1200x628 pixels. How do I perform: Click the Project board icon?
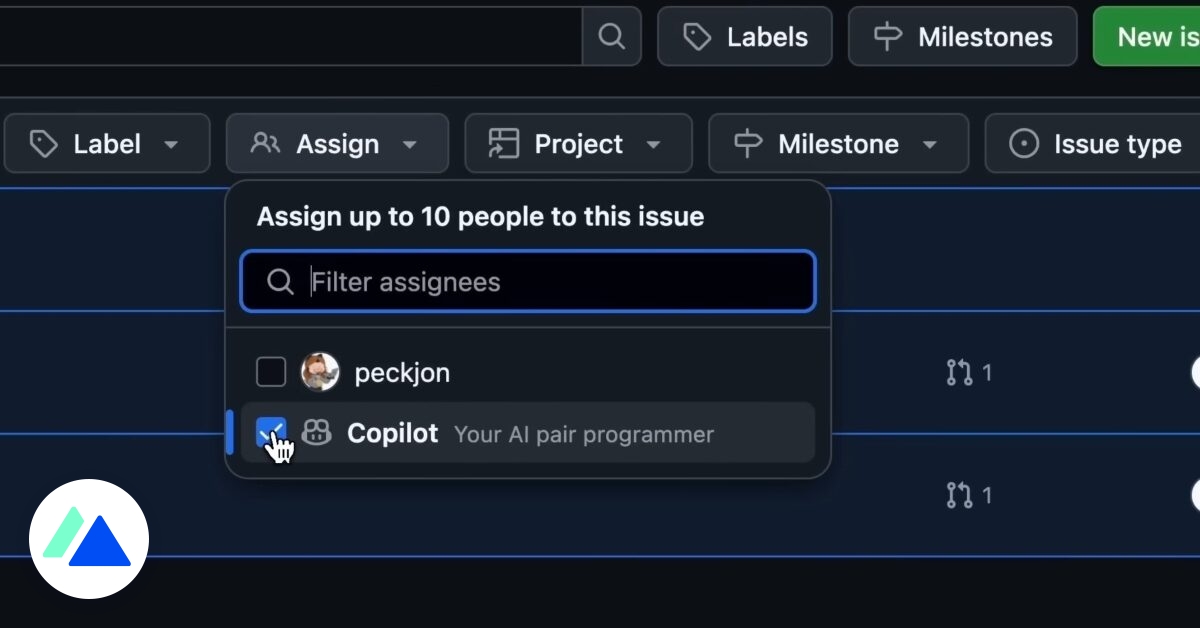(x=506, y=143)
